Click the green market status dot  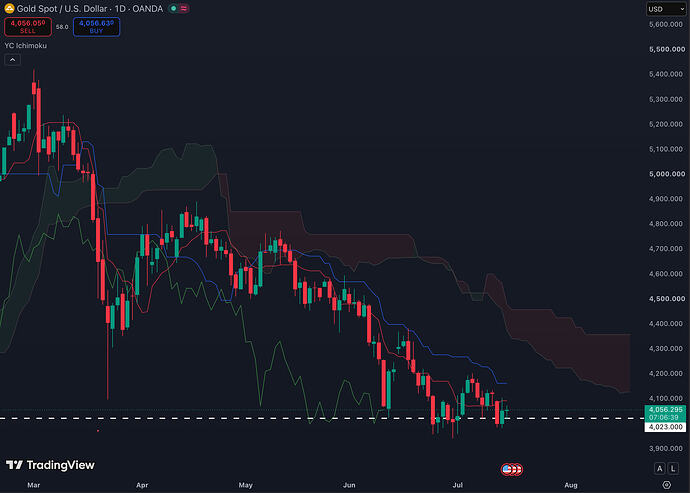[x=173, y=8]
